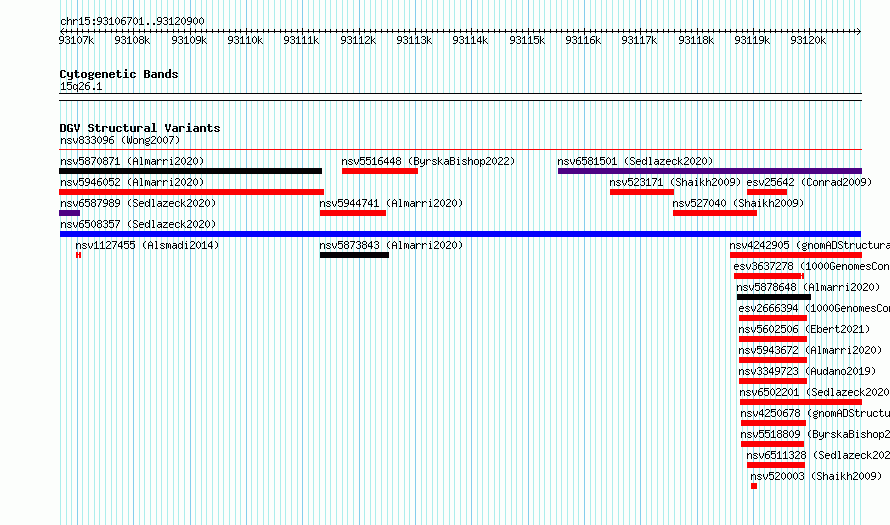The image size is (890, 525).
Task: Select the tiny red nsv1127455 marker
Action: 78,255
